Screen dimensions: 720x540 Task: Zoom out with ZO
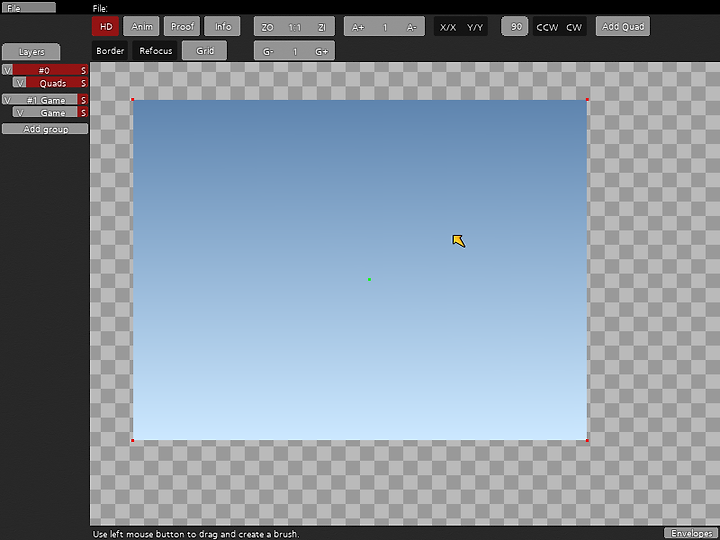pyautogui.click(x=267, y=27)
